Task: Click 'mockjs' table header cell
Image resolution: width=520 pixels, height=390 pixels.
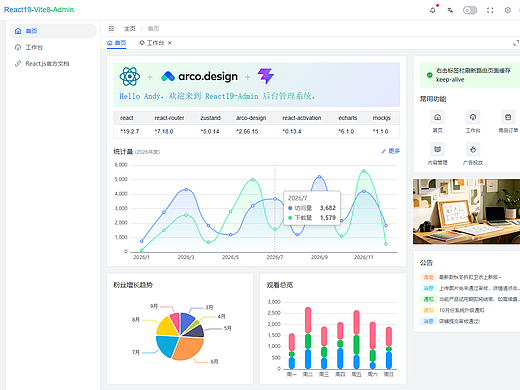Action: point(381,118)
